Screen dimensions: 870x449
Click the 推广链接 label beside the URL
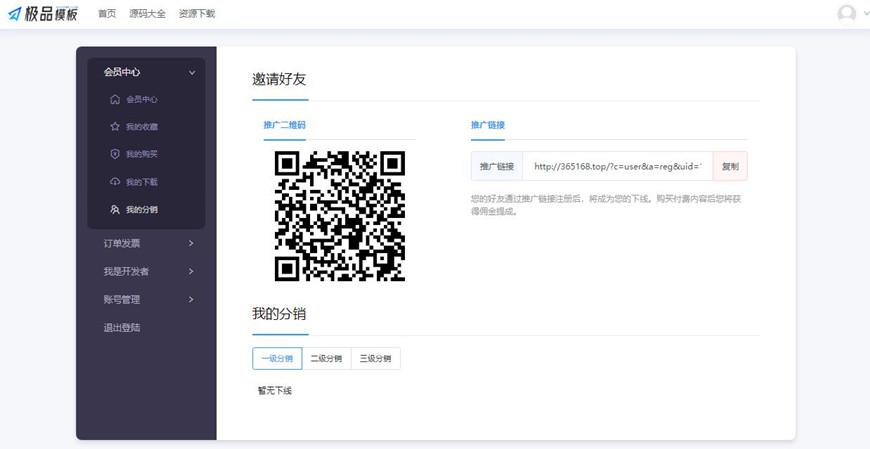pos(497,166)
